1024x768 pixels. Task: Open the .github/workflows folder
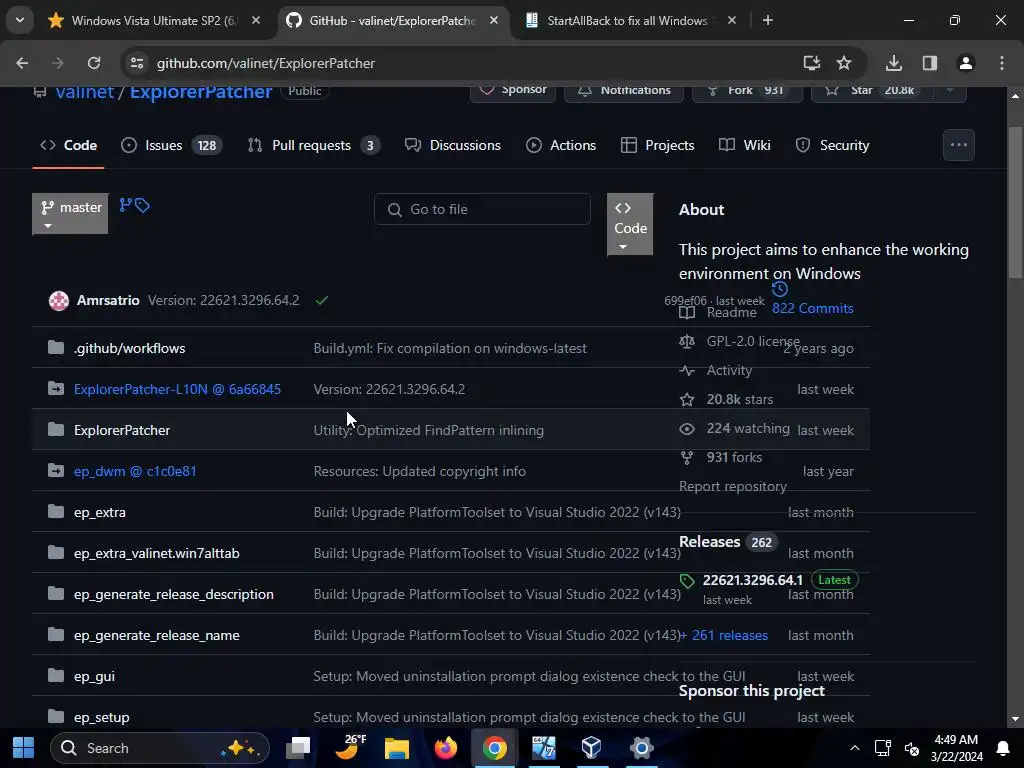click(129, 349)
